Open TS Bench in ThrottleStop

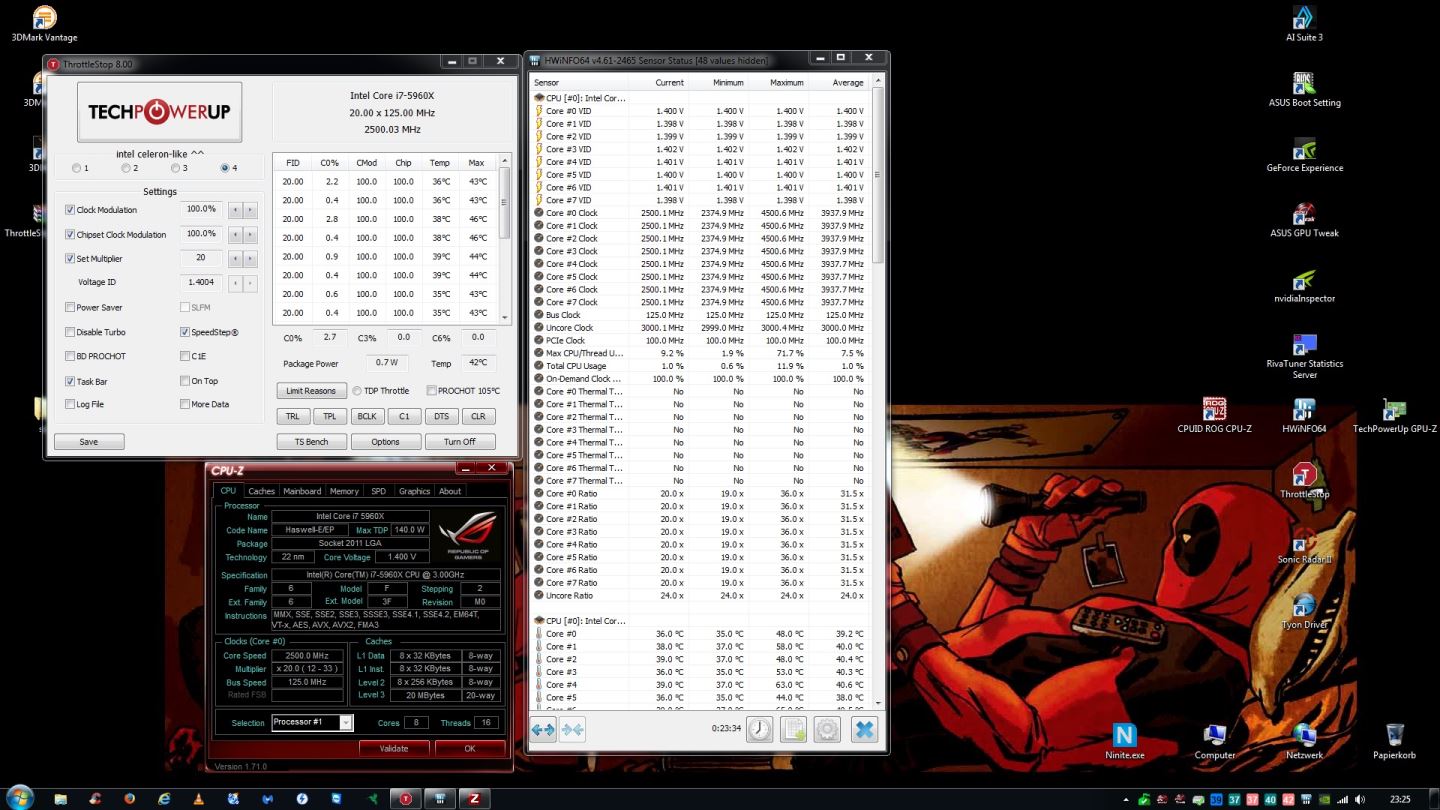point(311,441)
